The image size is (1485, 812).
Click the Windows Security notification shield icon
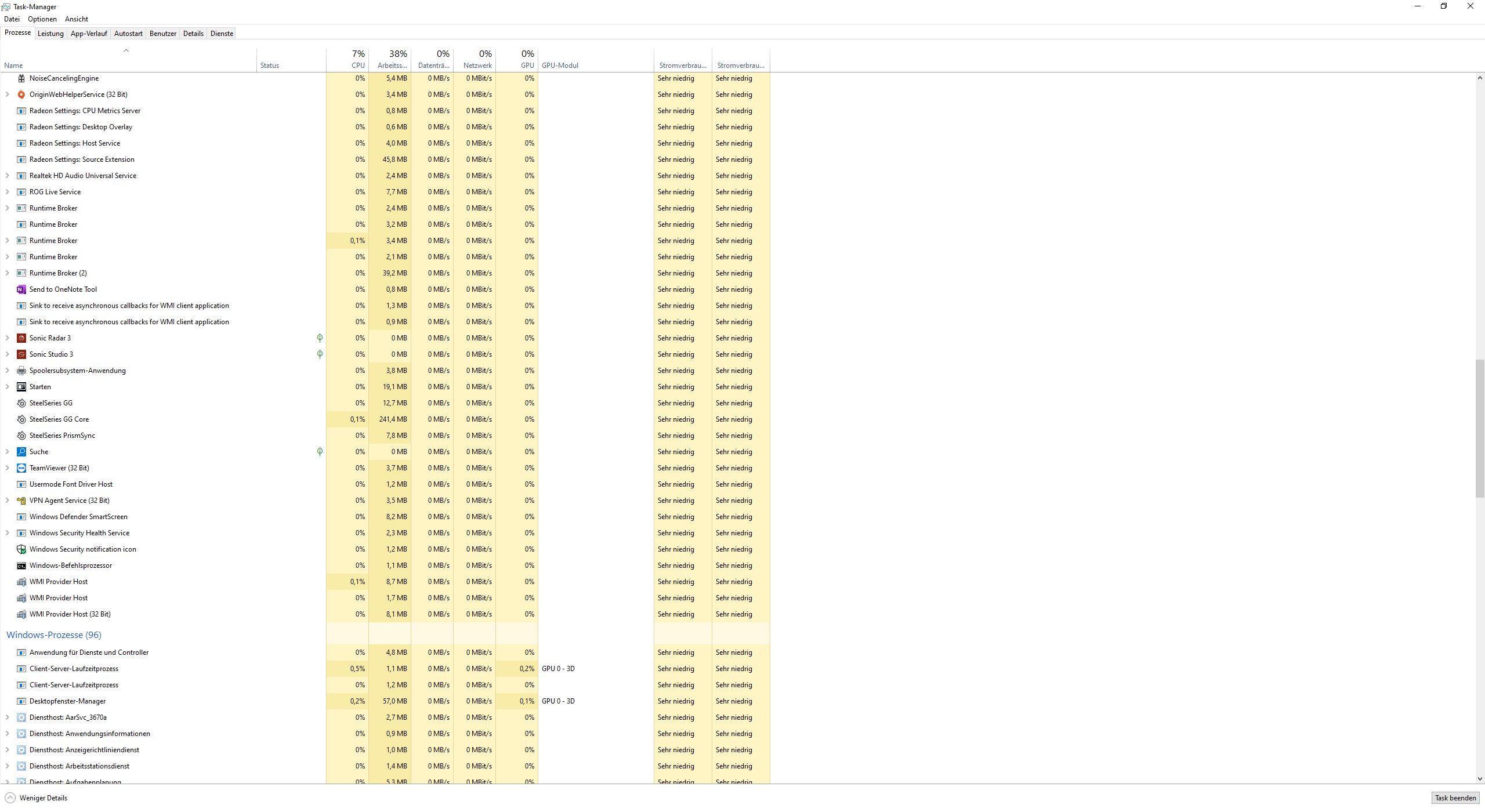(21, 549)
